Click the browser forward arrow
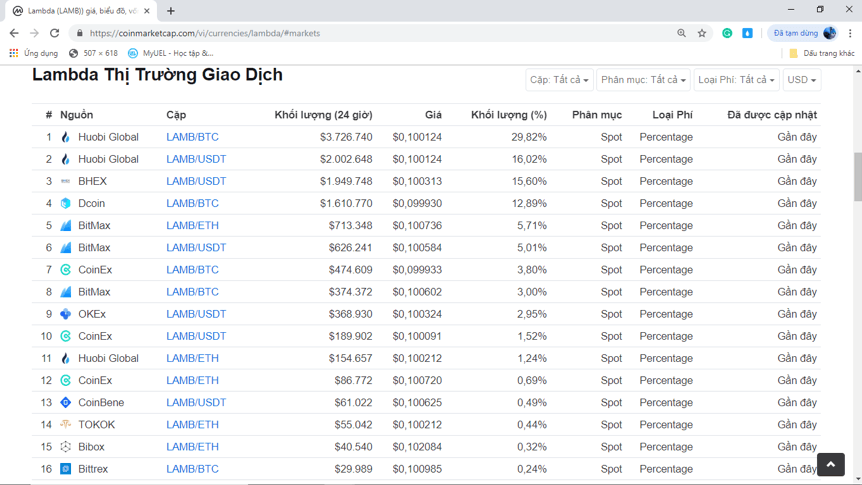 click(x=34, y=33)
